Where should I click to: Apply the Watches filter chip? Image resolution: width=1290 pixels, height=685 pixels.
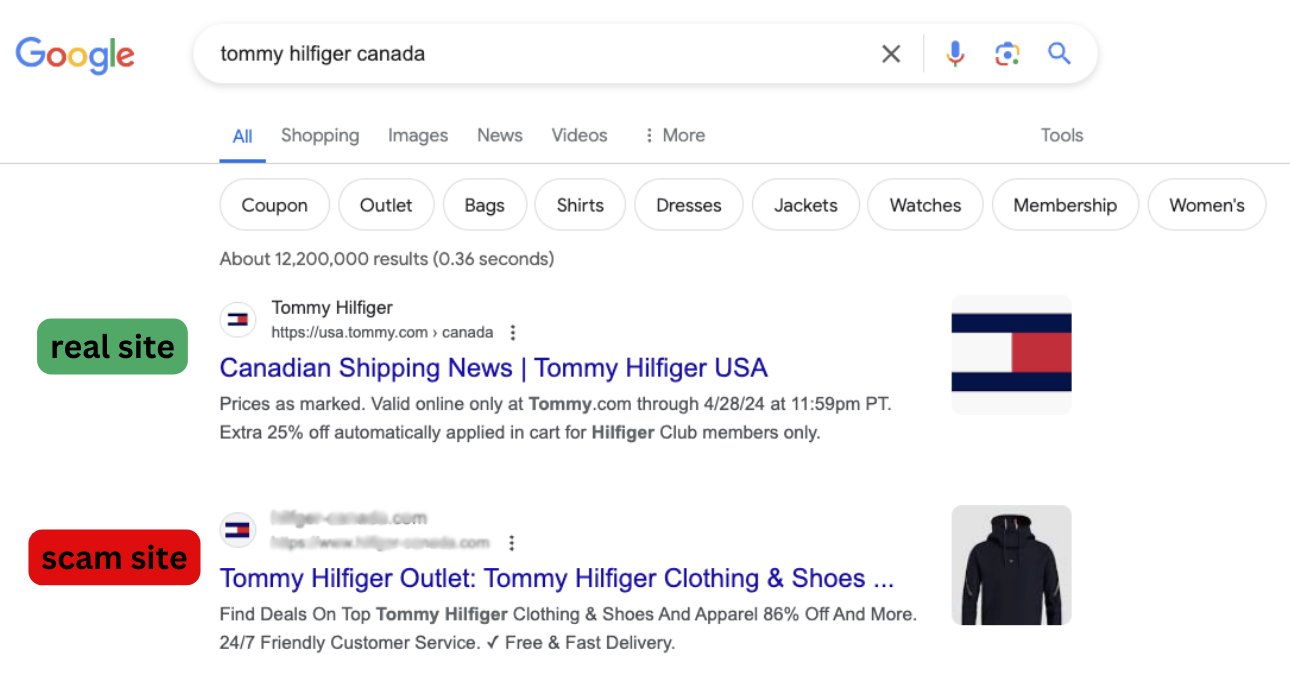point(925,205)
